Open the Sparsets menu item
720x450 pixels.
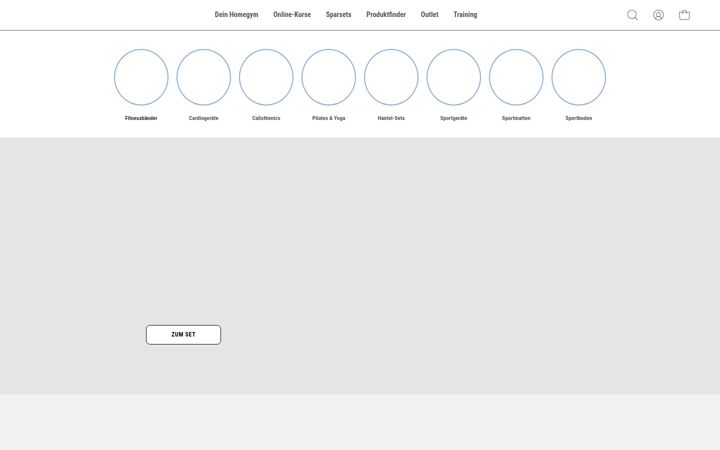(338, 15)
